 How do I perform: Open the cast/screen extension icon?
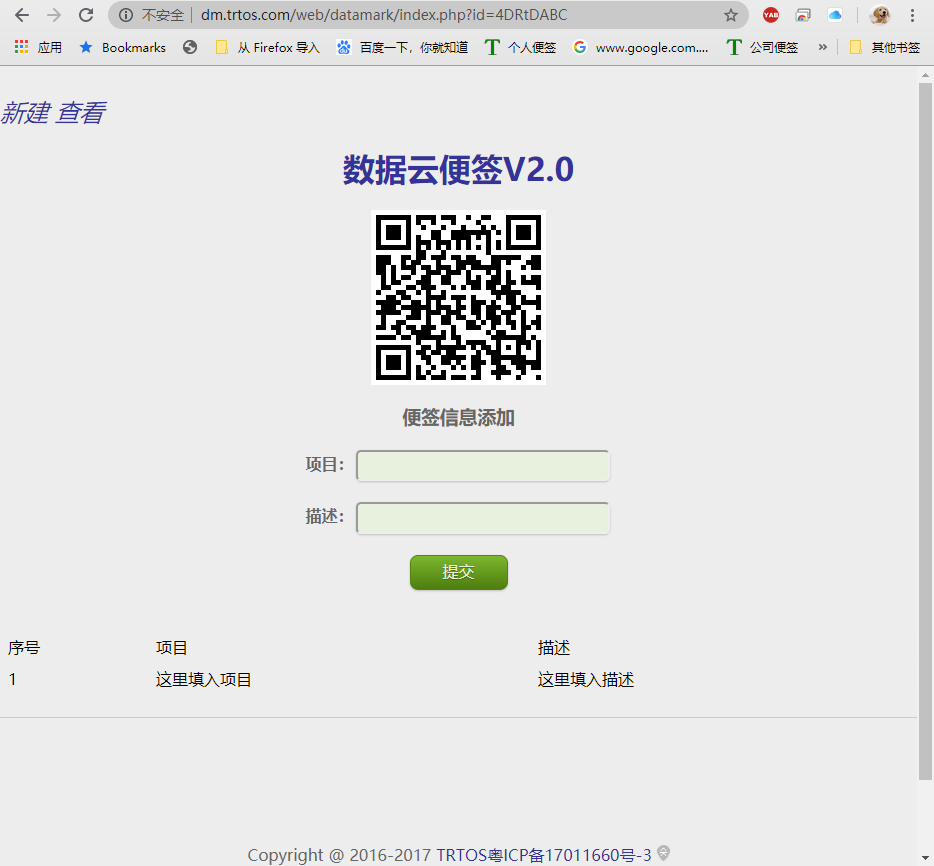(803, 15)
